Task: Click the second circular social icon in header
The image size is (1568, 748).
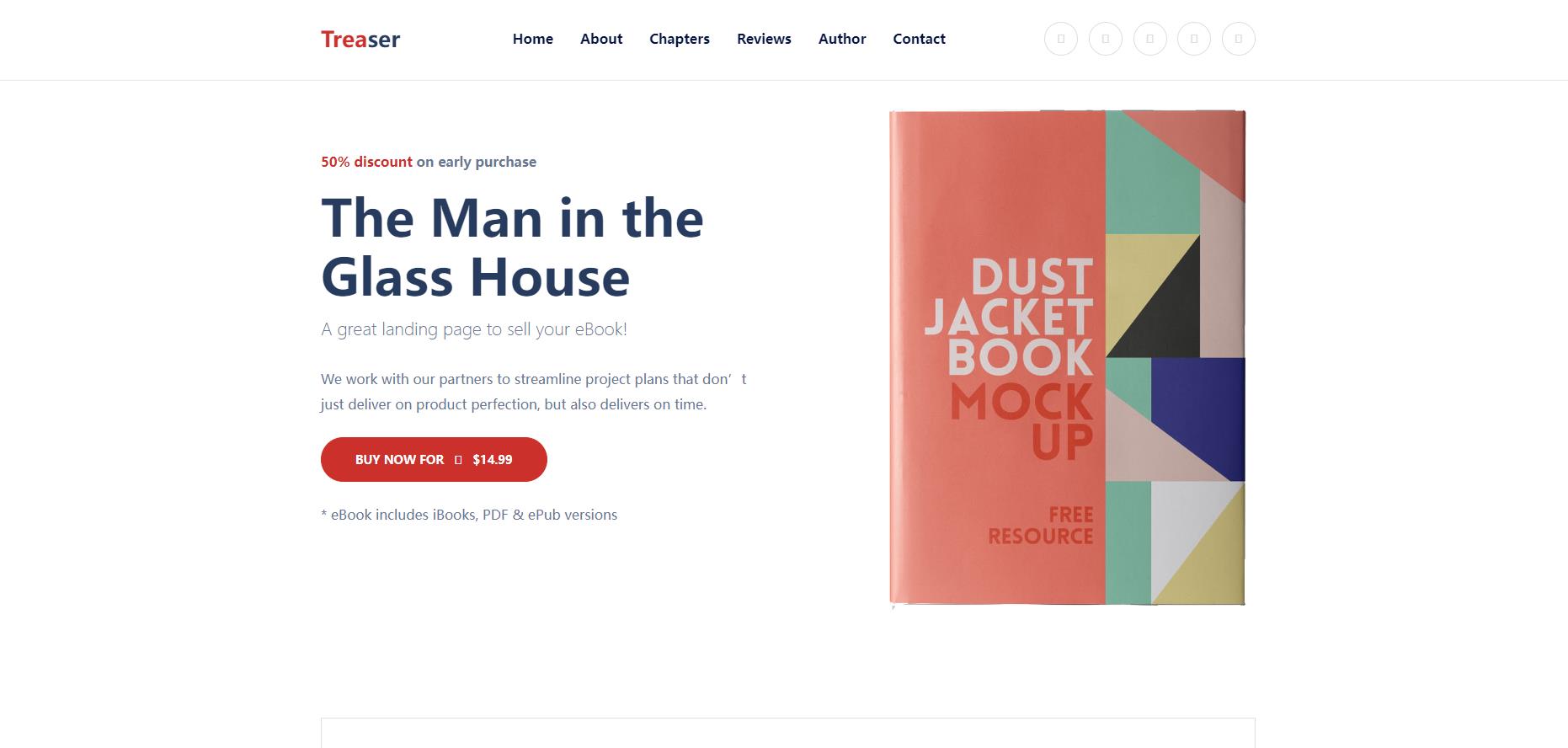Action: [1106, 39]
